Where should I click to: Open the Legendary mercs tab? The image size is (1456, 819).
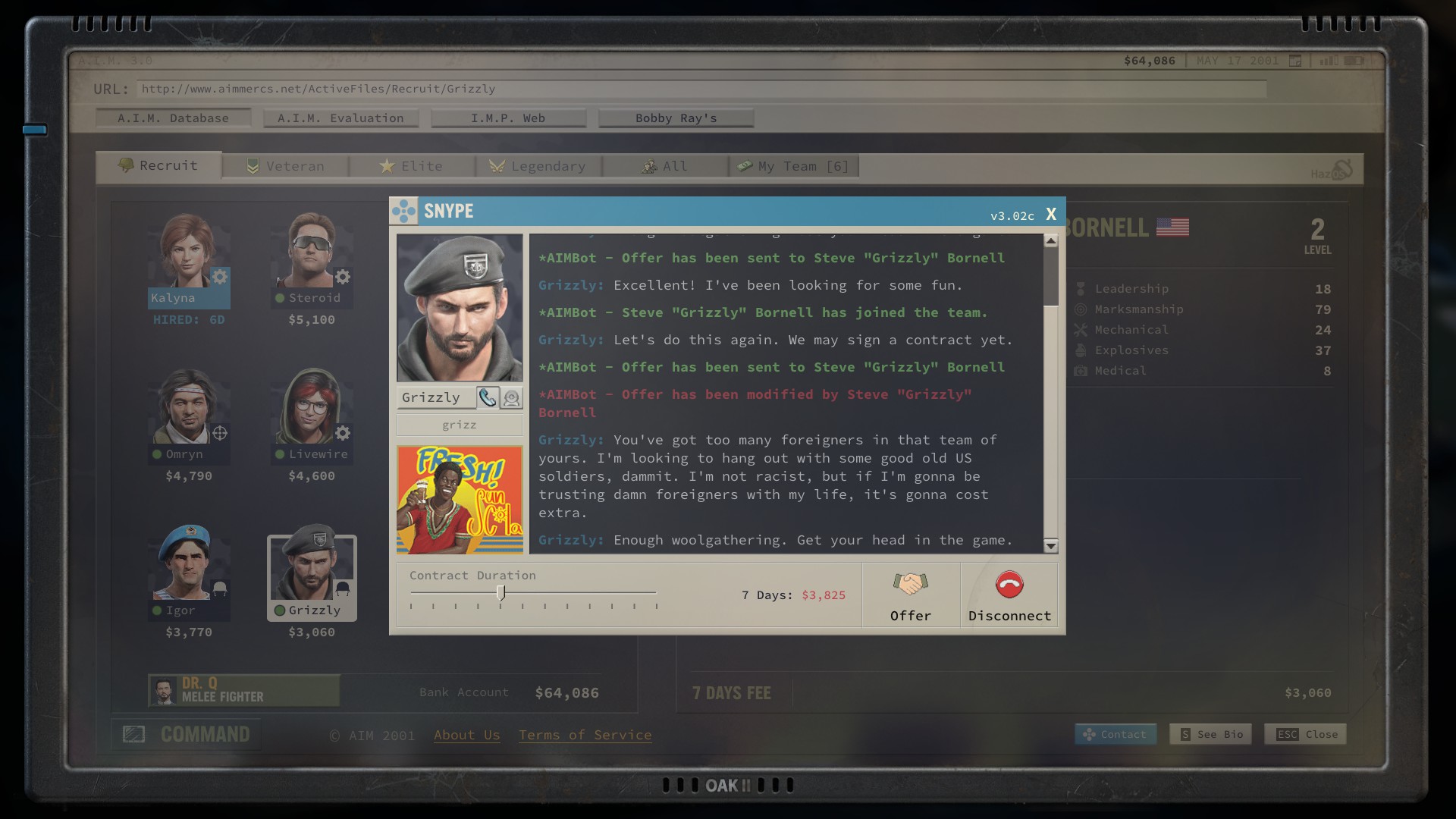[538, 166]
